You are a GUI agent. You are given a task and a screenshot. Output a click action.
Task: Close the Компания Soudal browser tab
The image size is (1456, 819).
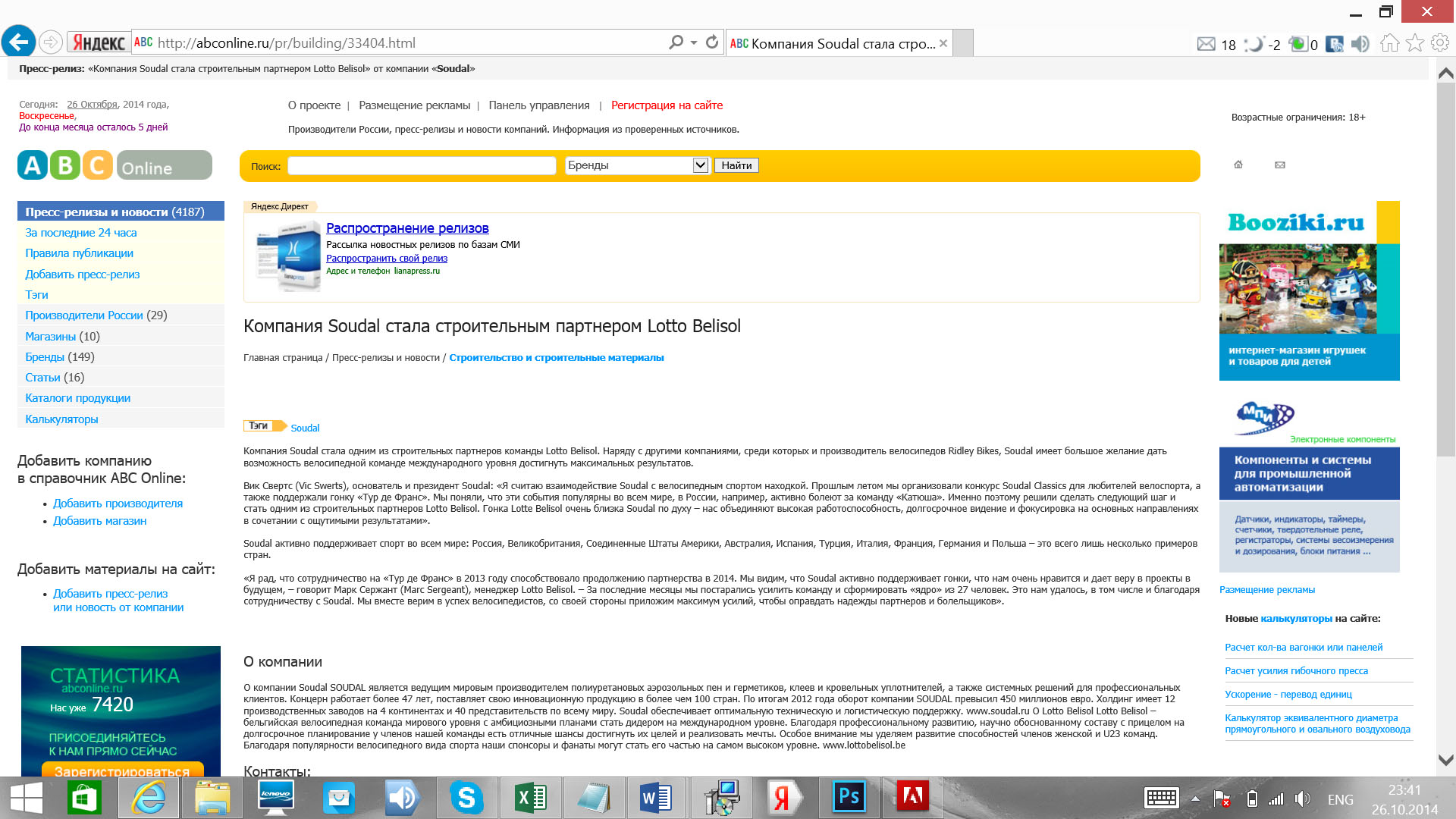click(943, 43)
